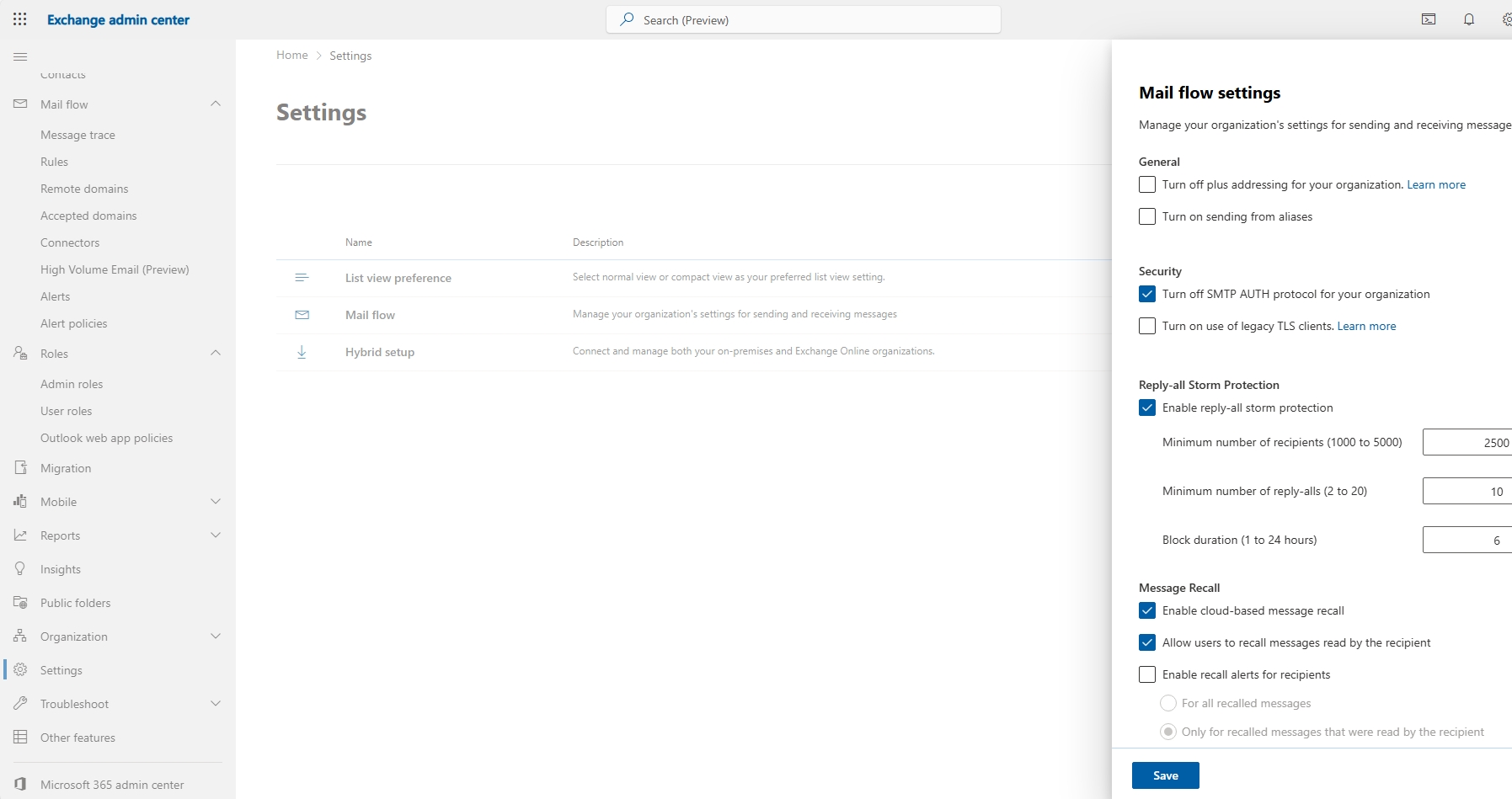Open Admin roles page

tap(72, 384)
